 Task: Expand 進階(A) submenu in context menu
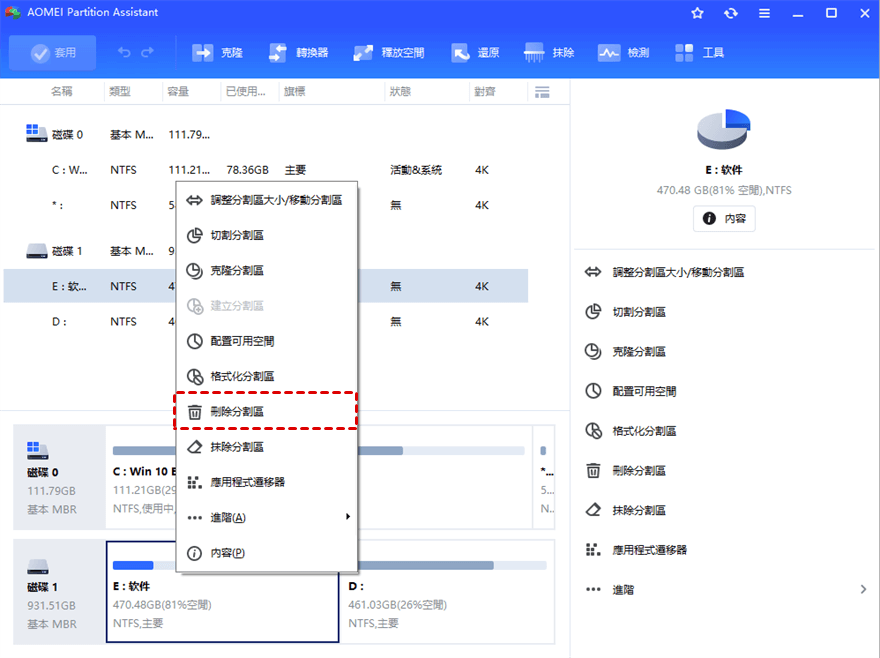(x=267, y=518)
